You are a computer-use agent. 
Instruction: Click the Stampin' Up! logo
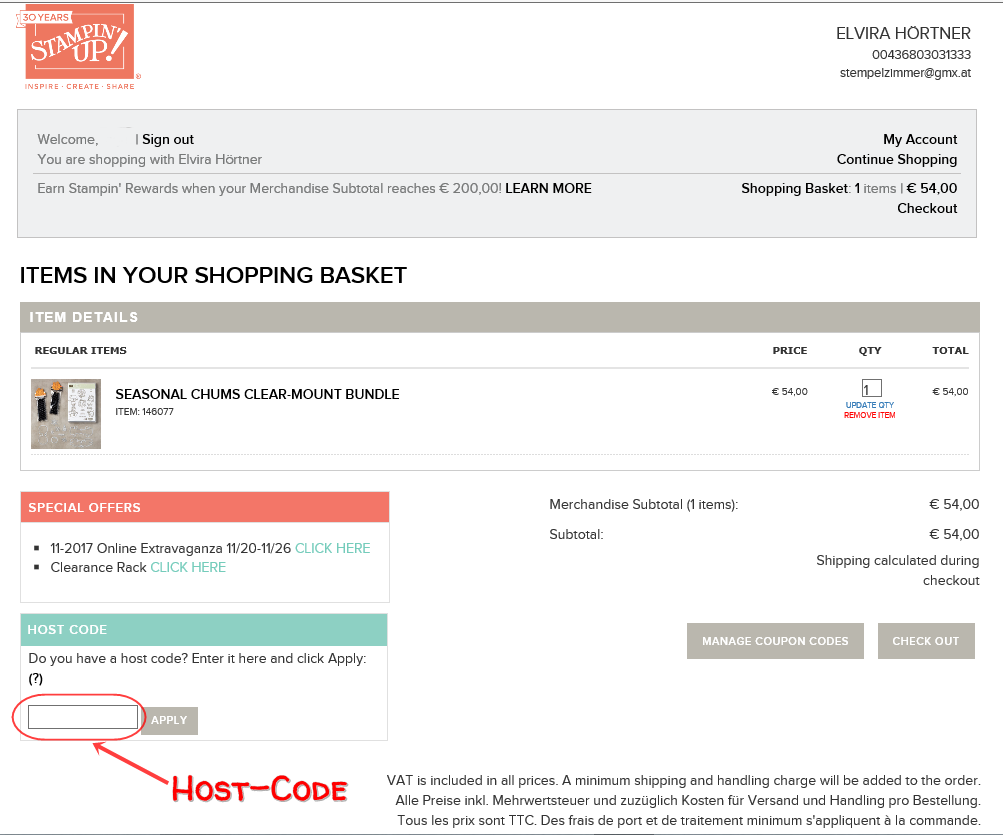click(77, 48)
